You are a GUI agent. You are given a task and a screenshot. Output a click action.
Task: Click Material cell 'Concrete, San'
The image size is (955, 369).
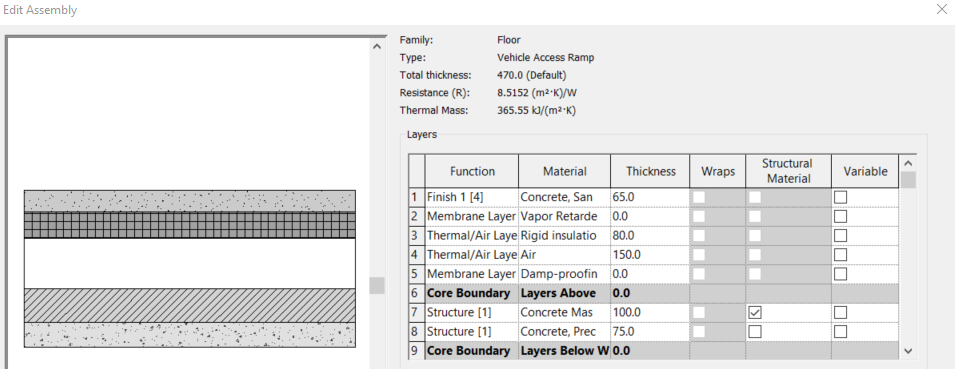pyautogui.click(x=565, y=197)
